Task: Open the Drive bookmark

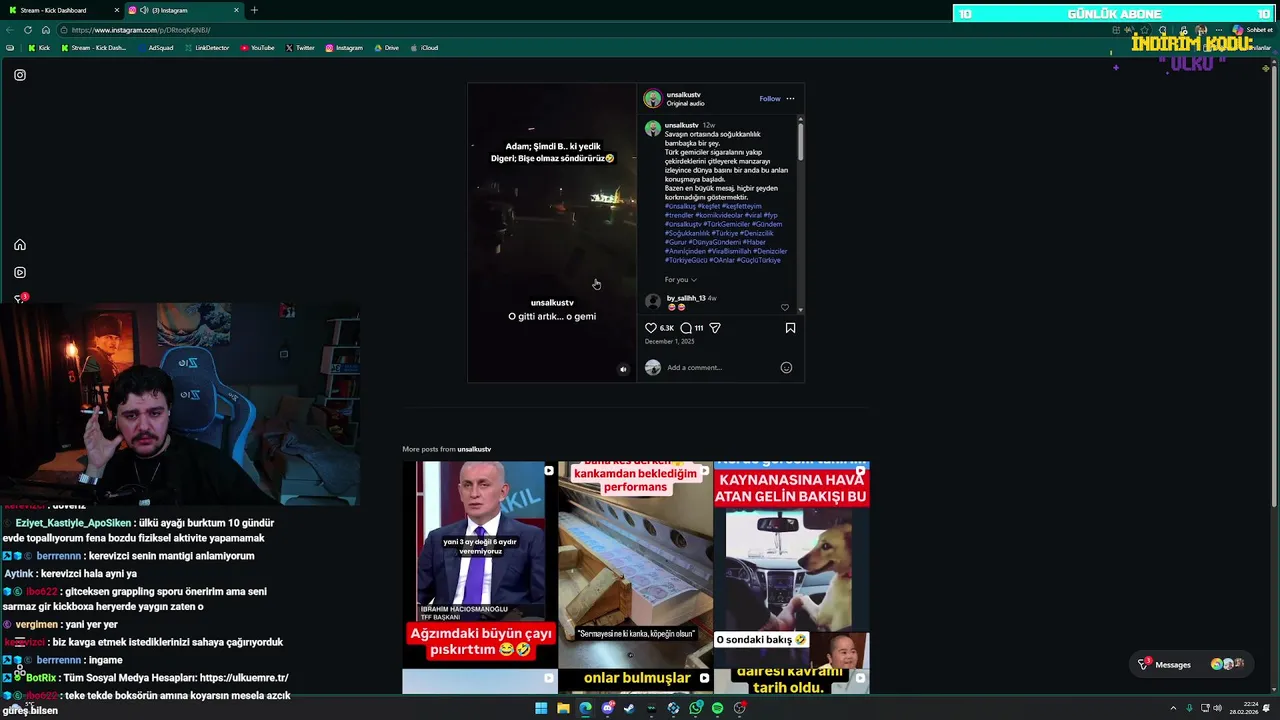Action: [386, 48]
